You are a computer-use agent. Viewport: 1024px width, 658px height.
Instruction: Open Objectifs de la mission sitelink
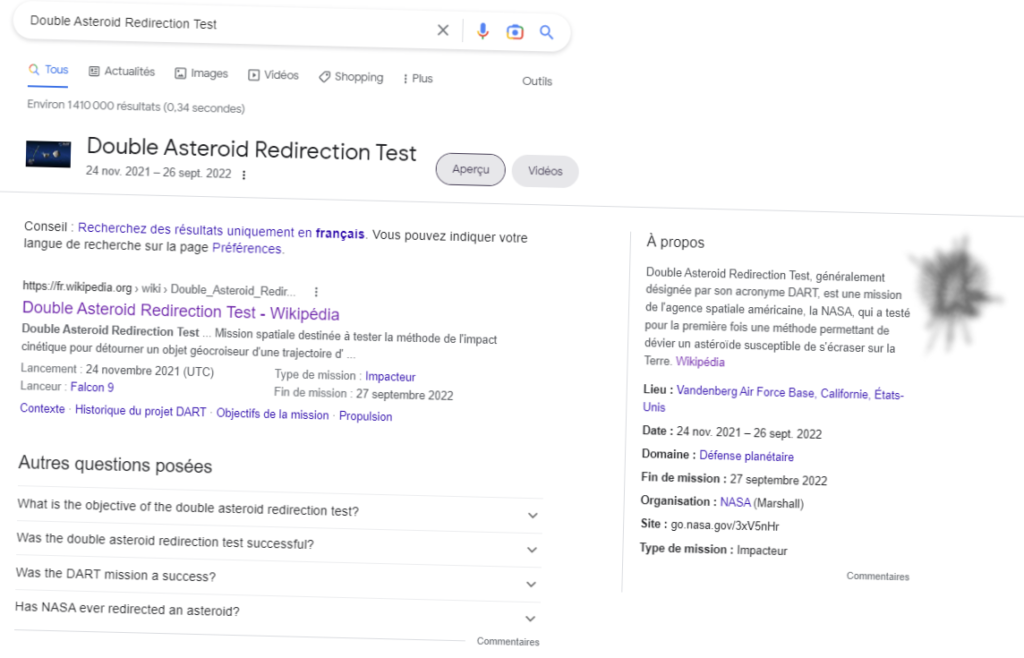click(x=272, y=414)
